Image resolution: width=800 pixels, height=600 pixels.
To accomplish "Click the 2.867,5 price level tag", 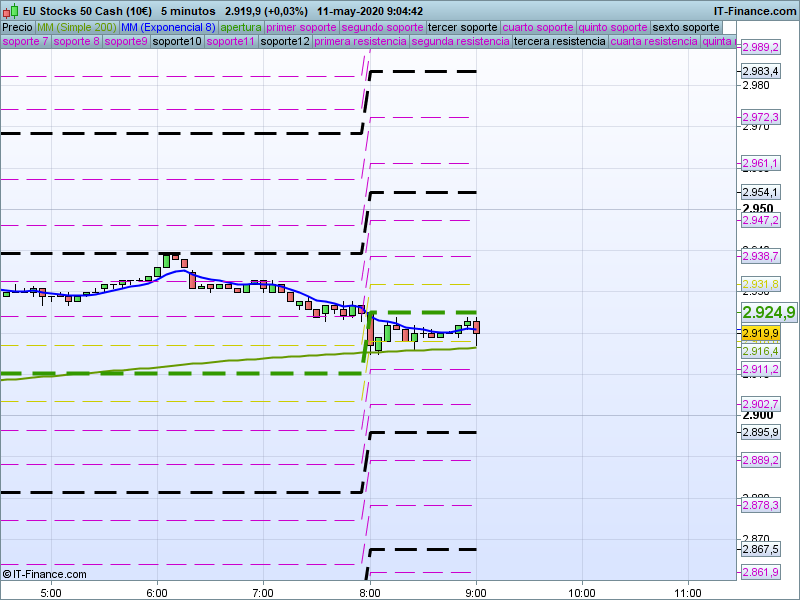I will (x=760, y=550).
